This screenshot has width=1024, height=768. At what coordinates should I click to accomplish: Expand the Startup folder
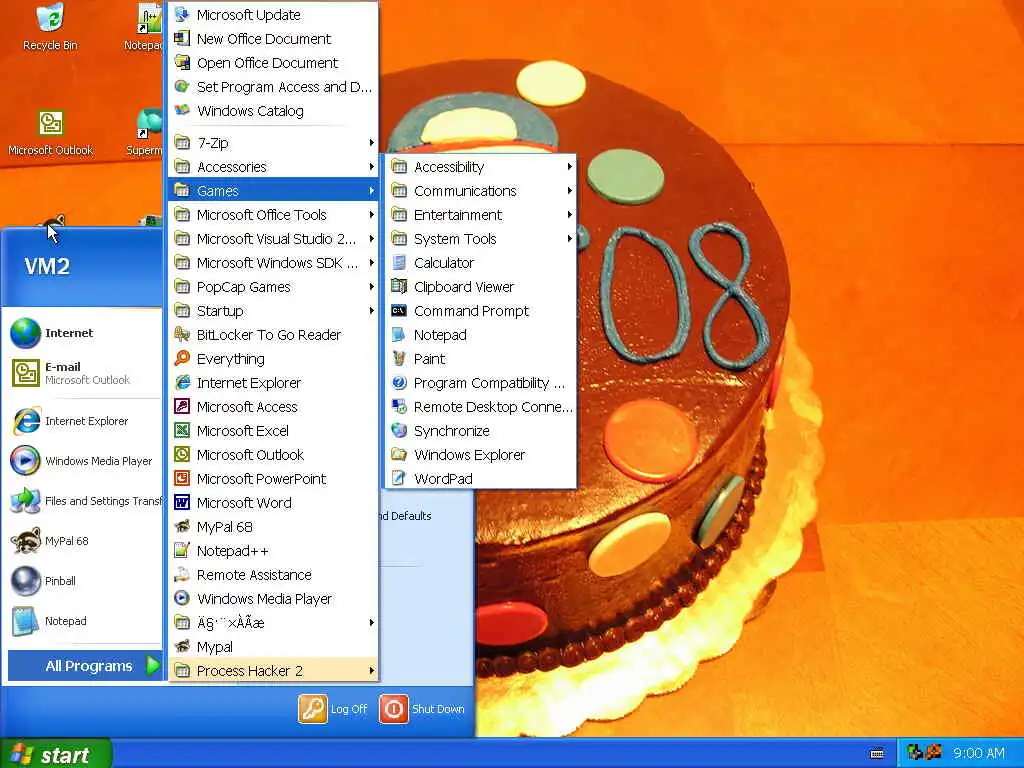[x=274, y=311]
